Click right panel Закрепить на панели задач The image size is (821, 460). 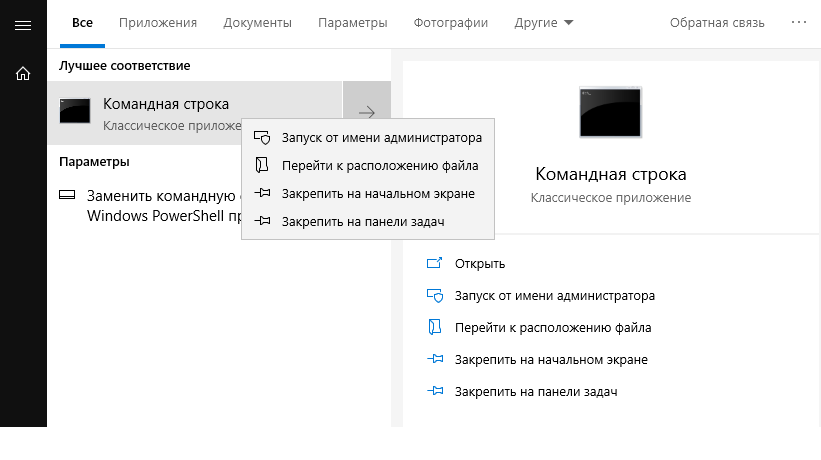tap(536, 392)
